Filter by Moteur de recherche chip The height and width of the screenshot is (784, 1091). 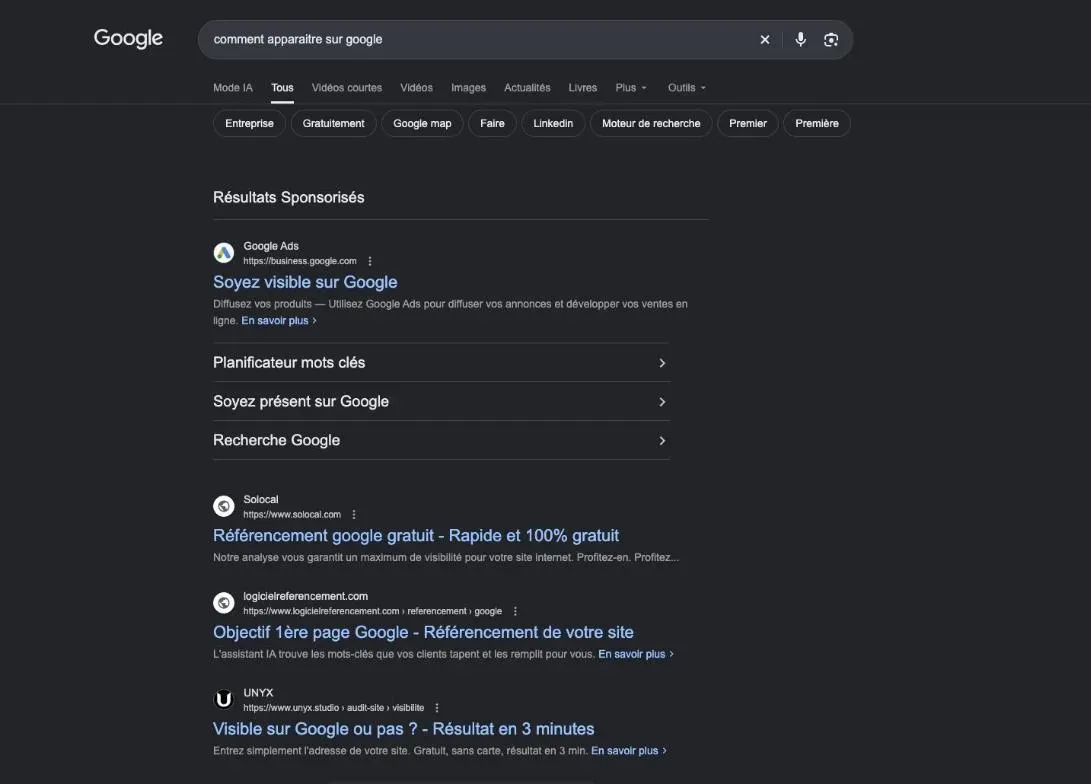651,123
